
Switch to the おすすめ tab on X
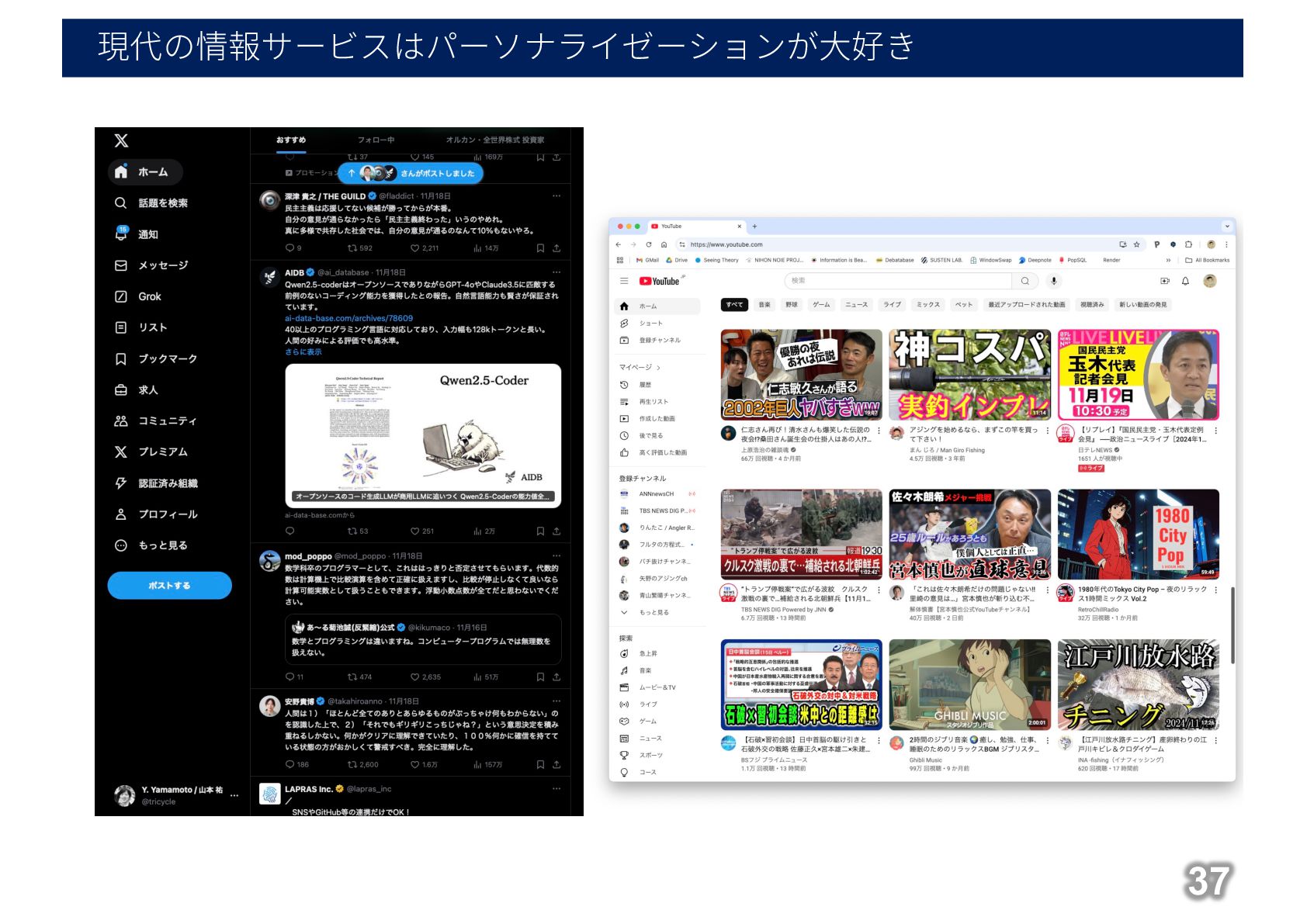[x=291, y=140]
